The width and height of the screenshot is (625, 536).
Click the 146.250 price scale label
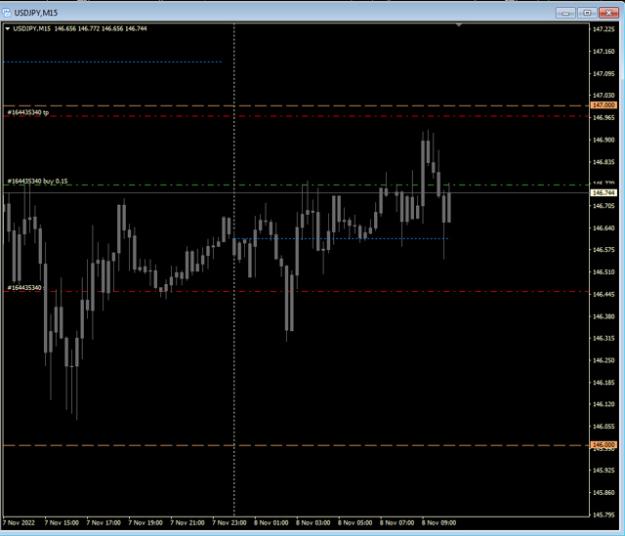point(603,360)
